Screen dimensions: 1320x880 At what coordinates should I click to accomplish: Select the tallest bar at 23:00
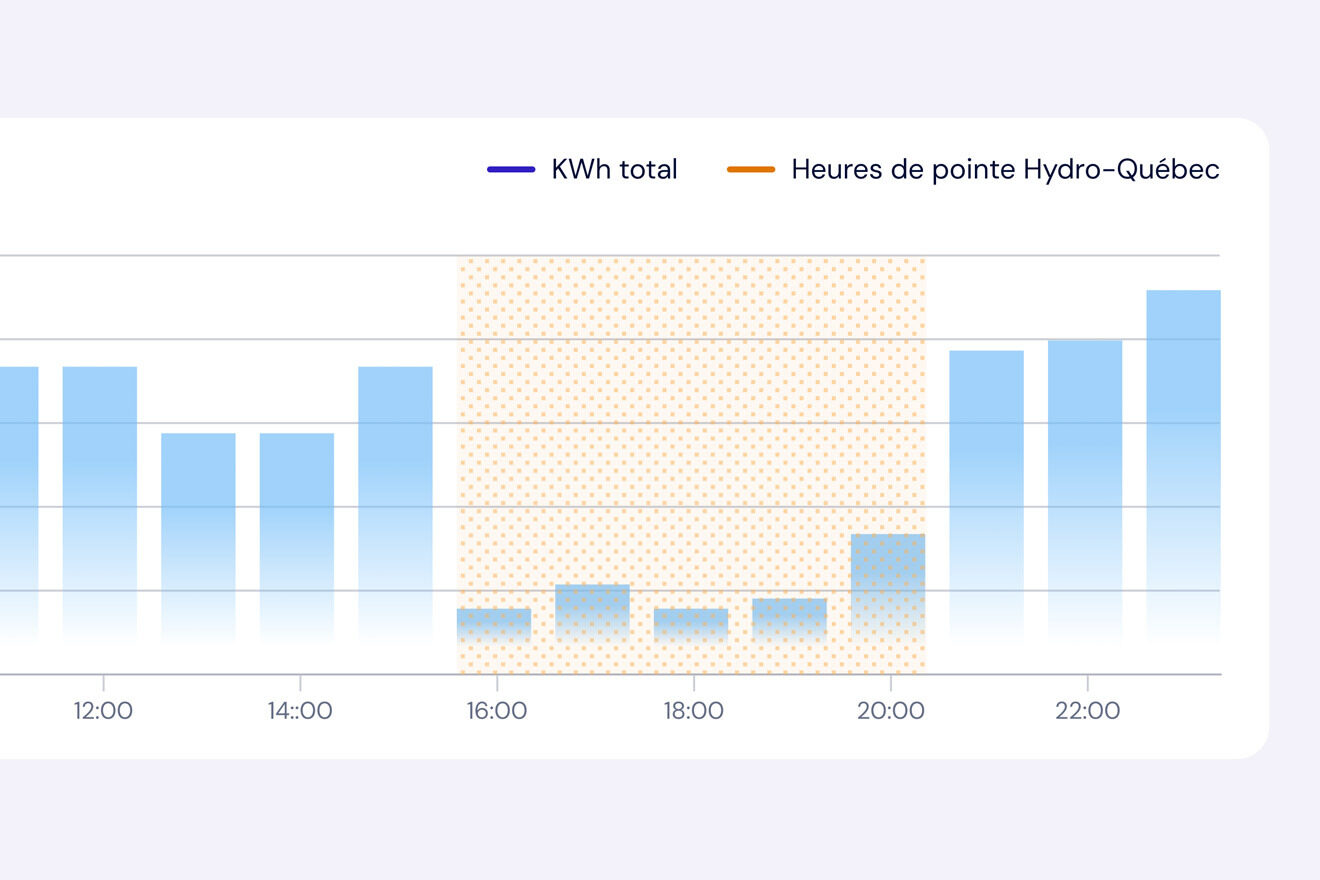click(1183, 466)
